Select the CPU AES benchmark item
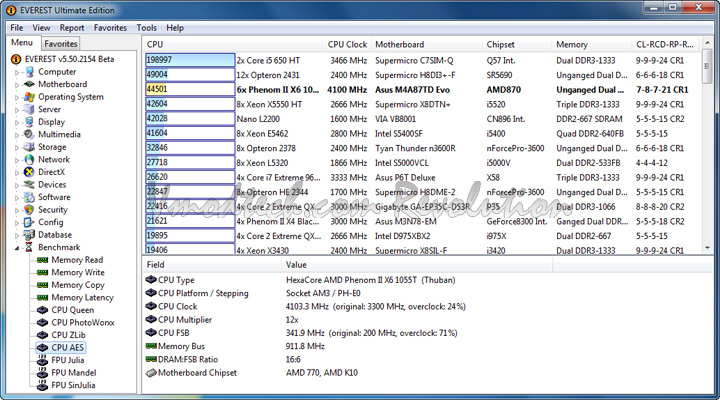Image resolution: width=720 pixels, height=400 pixels. pos(62,348)
